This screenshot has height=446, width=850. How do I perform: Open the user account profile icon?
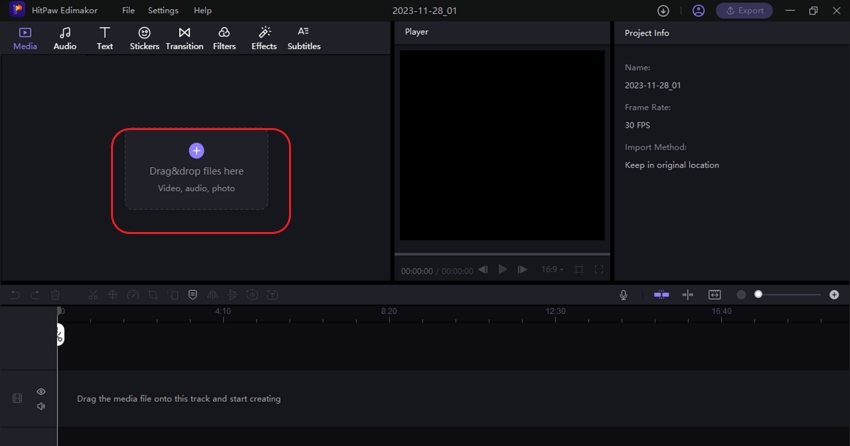click(698, 11)
